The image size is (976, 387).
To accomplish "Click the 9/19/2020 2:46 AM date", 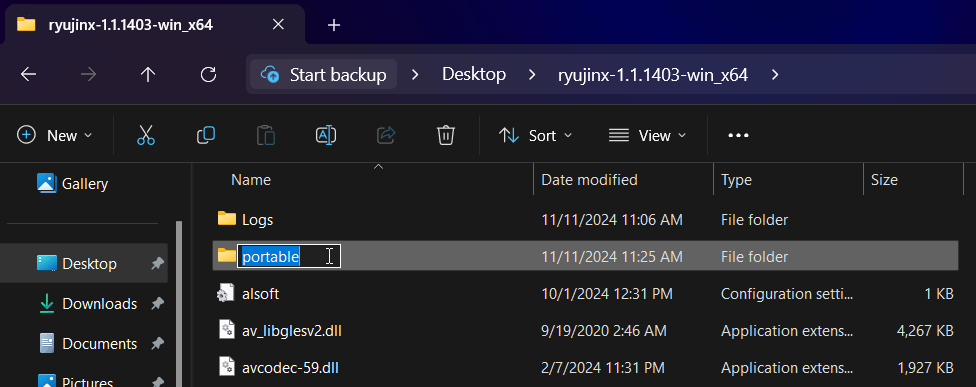I will pos(604,330).
